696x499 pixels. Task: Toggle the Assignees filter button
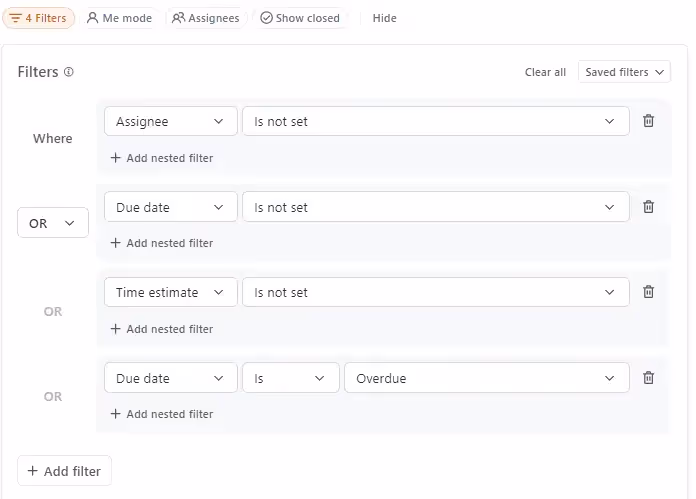click(206, 18)
